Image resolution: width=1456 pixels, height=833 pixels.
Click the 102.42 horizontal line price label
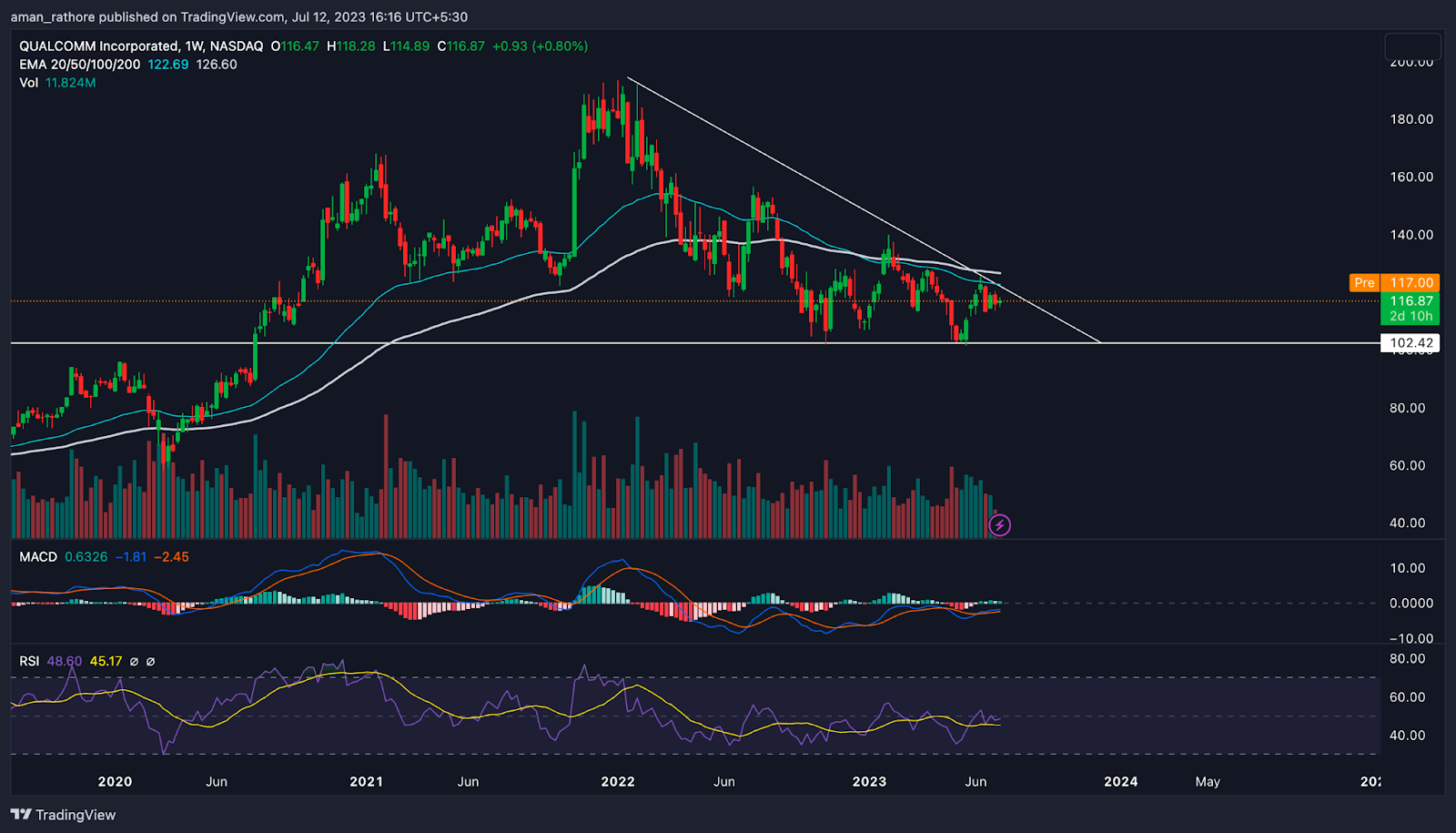(x=1410, y=343)
